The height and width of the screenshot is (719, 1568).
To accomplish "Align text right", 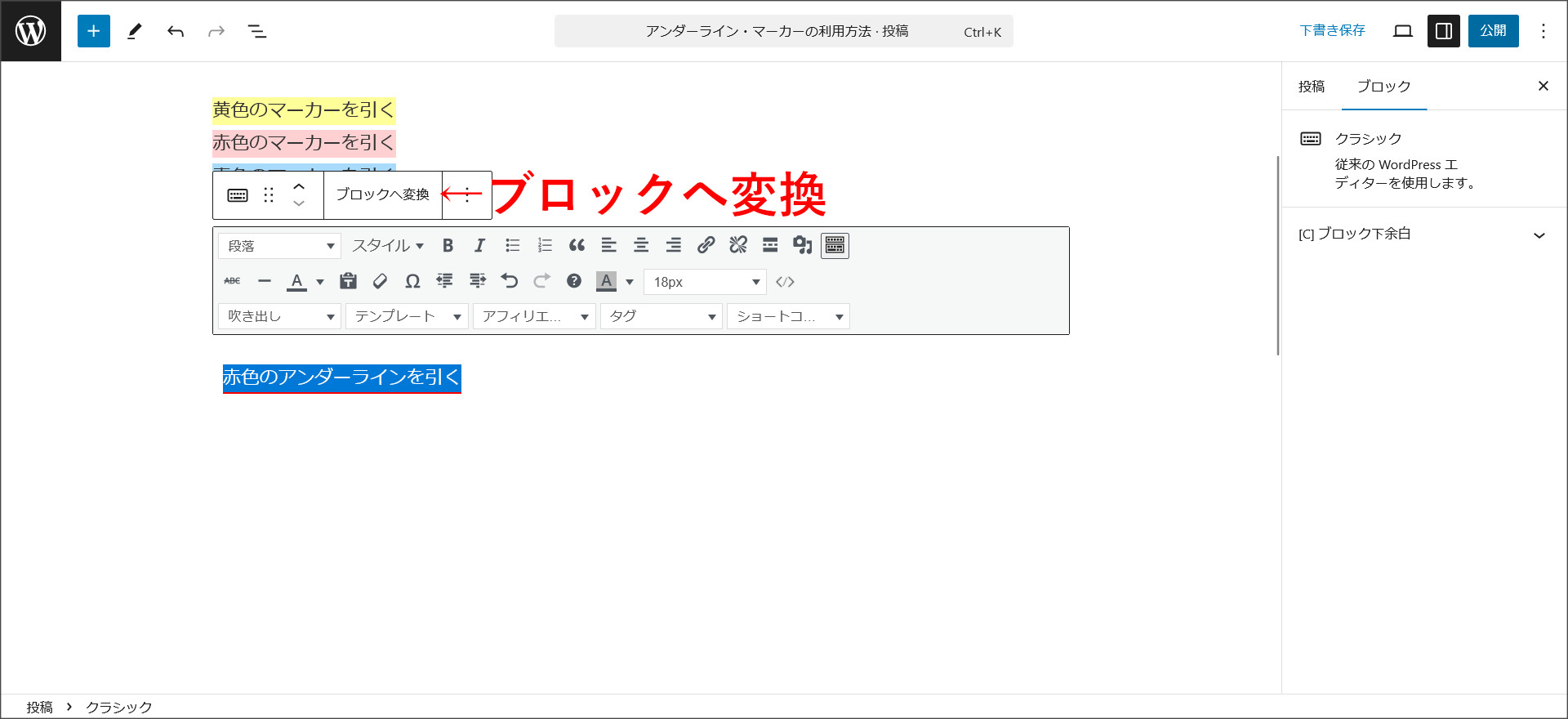I will tap(674, 246).
